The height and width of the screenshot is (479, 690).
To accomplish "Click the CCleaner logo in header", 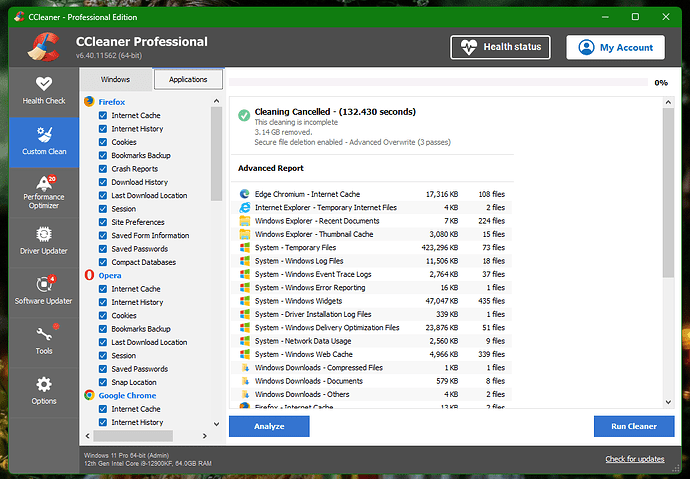I will (x=44, y=47).
